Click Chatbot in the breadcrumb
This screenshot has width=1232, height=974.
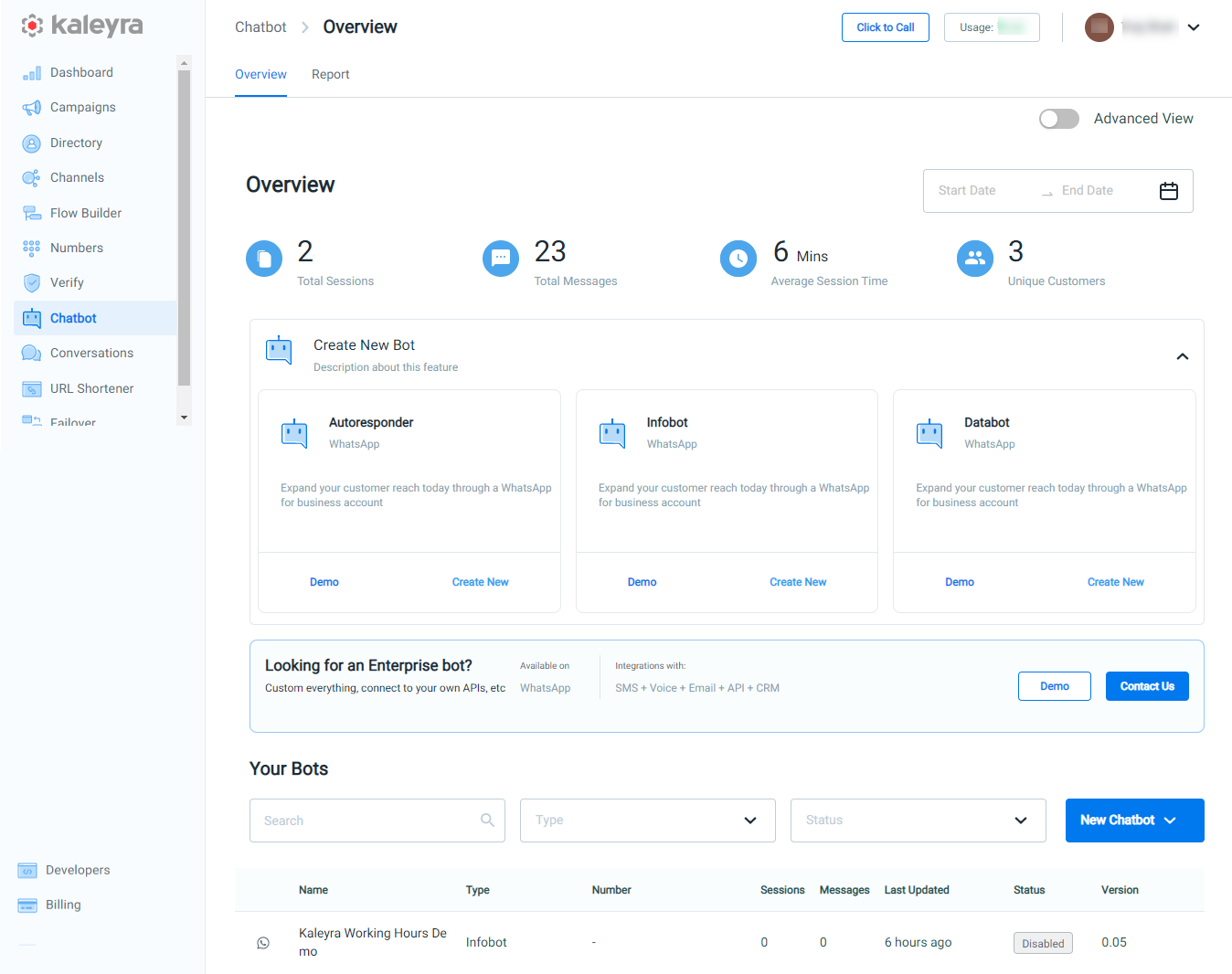pos(260,27)
